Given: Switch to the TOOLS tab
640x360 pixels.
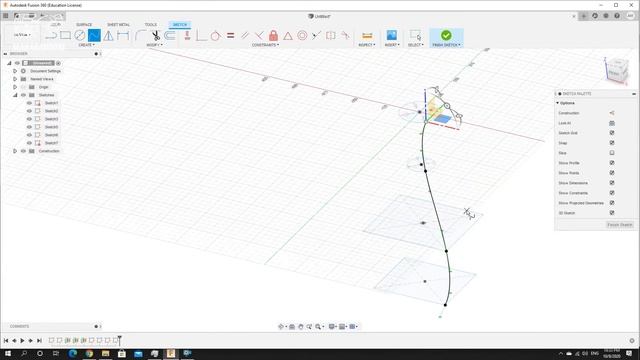Looking at the screenshot, I should pyautogui.click(x=151, y=24).
